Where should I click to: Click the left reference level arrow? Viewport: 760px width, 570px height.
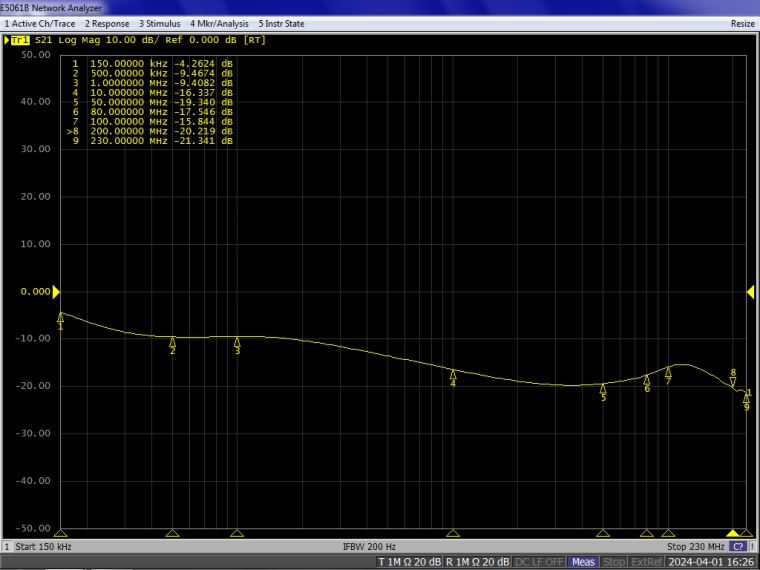[56, 292]
